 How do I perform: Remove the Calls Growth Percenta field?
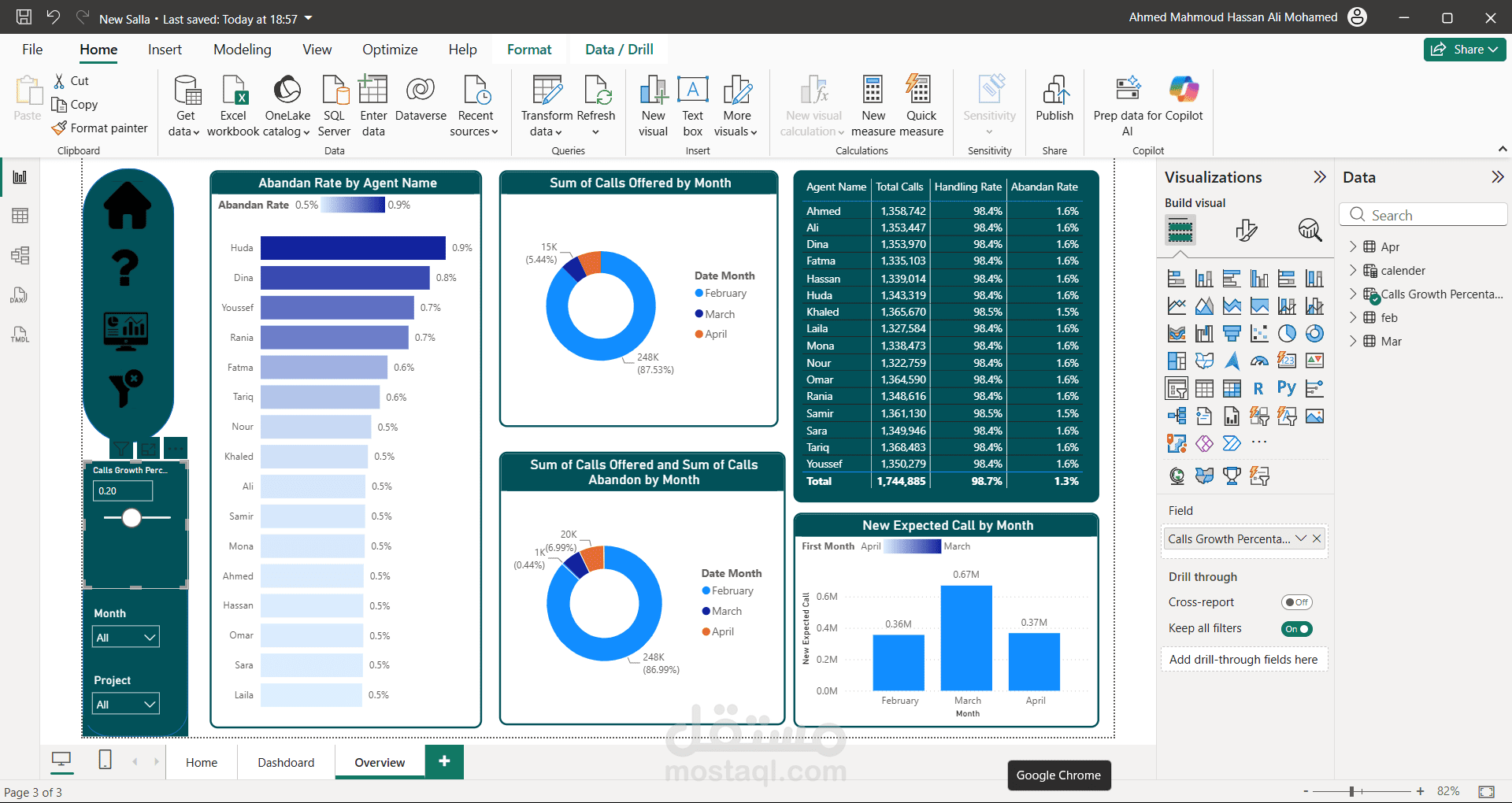coord(1317,538)
